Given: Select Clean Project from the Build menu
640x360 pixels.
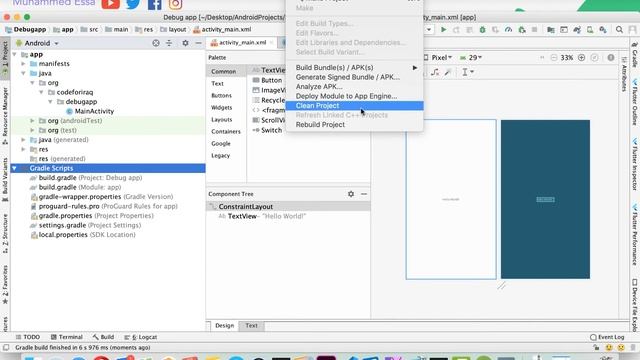Looking at the screenshot, I should pyautogui.click(x=354, y=106).
